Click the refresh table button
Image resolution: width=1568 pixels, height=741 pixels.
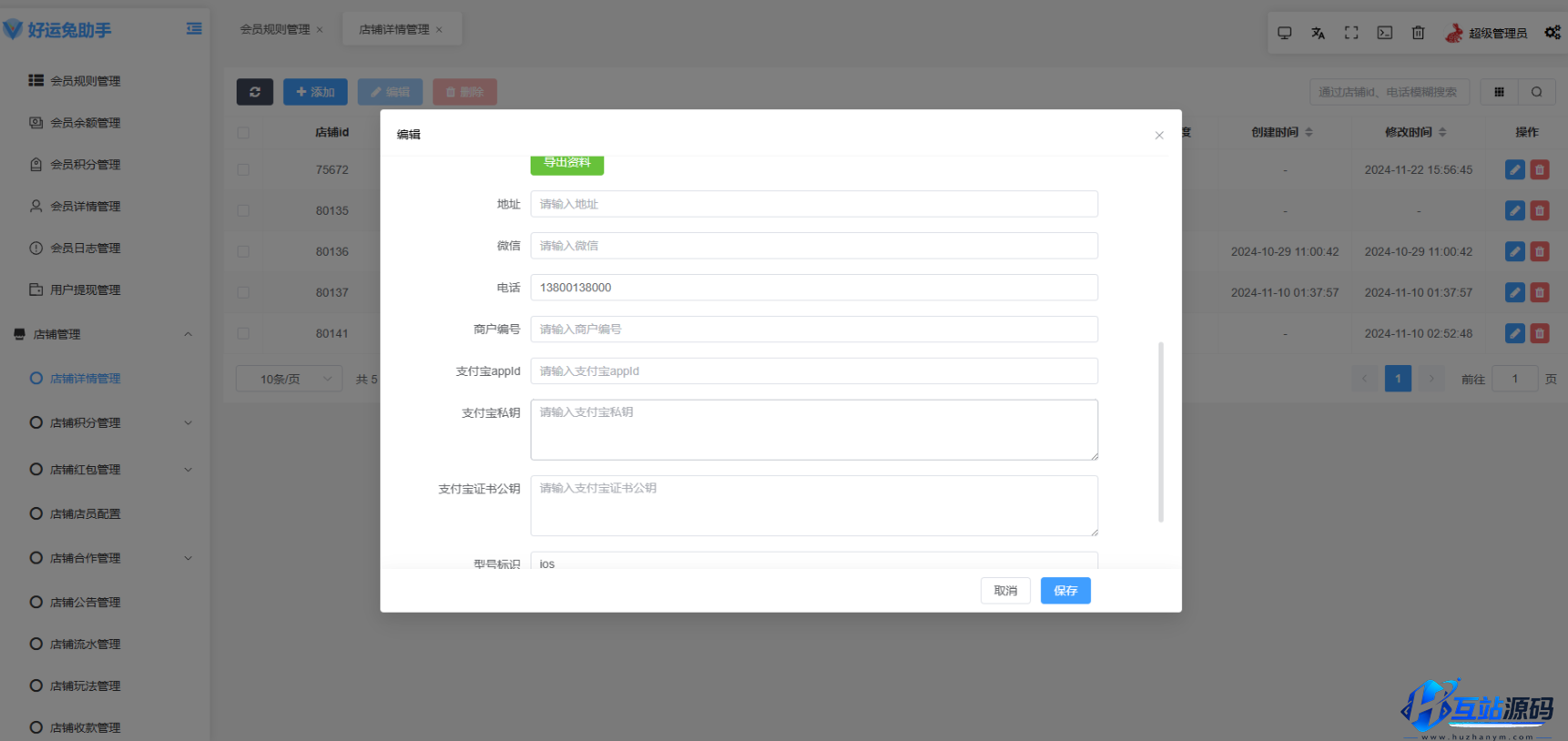[255, 92]
